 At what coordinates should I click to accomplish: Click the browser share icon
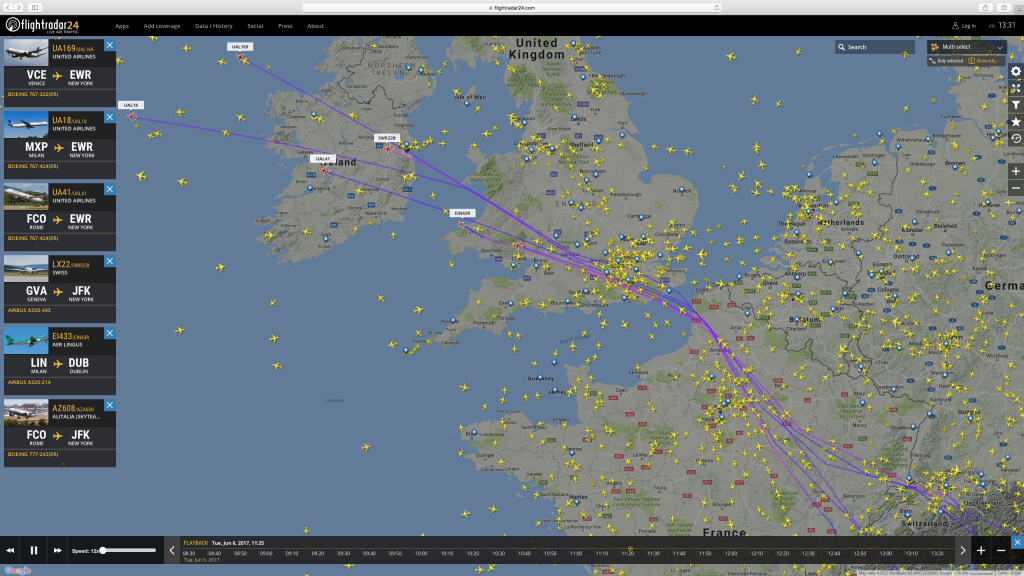tap(985, 7)
